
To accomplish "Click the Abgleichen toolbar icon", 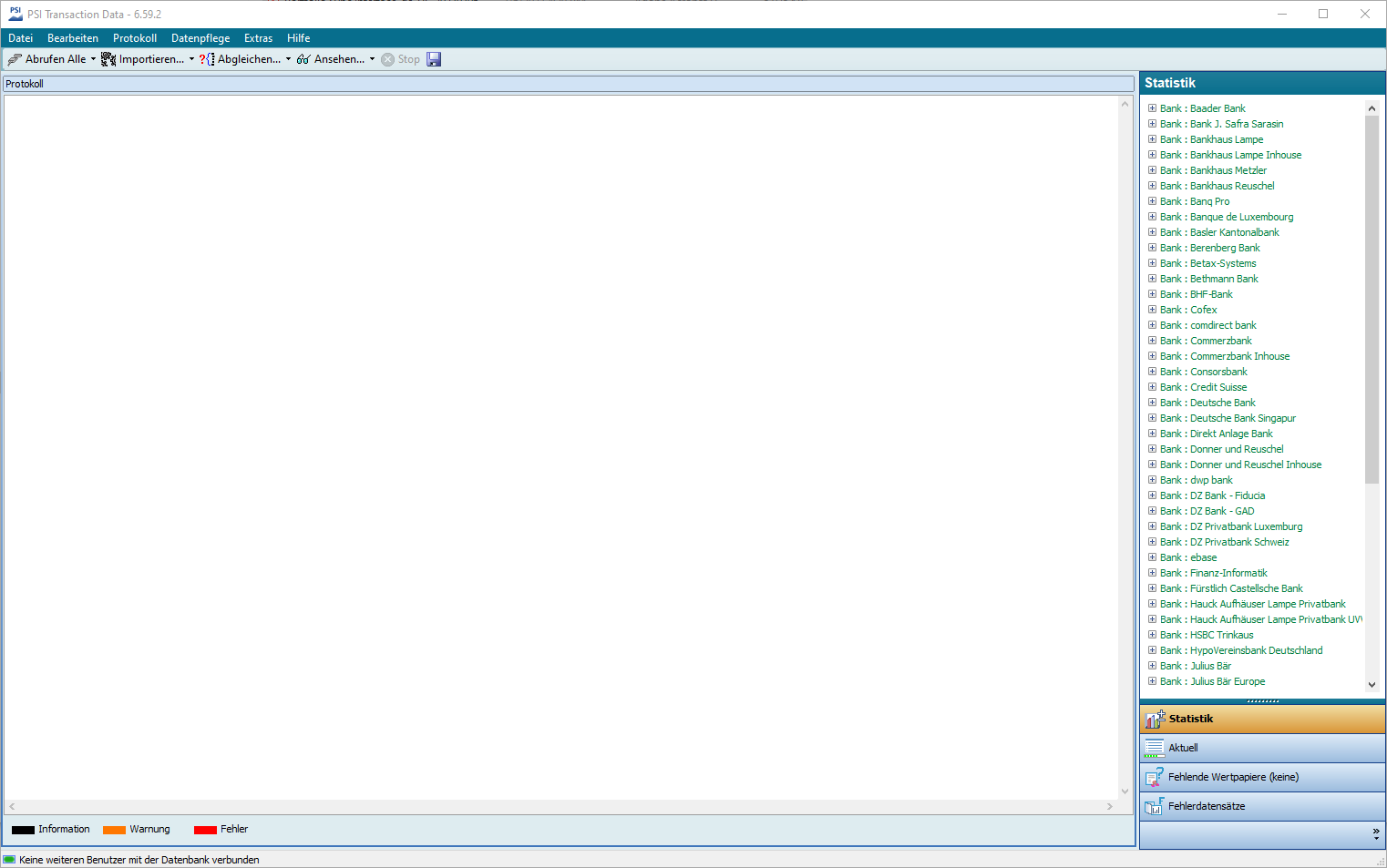I will 207,59.
